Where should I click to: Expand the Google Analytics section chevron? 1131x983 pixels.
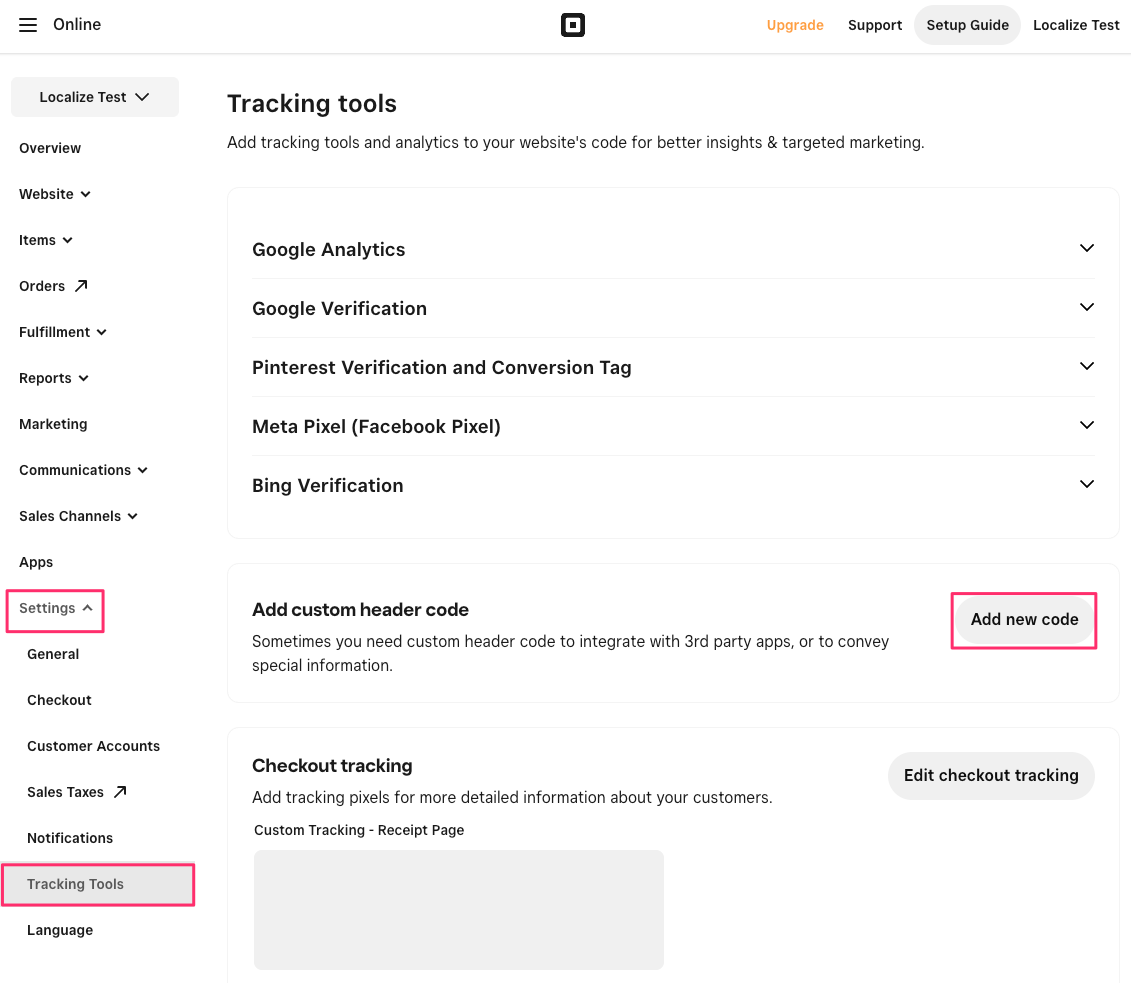pos(1086,248)
